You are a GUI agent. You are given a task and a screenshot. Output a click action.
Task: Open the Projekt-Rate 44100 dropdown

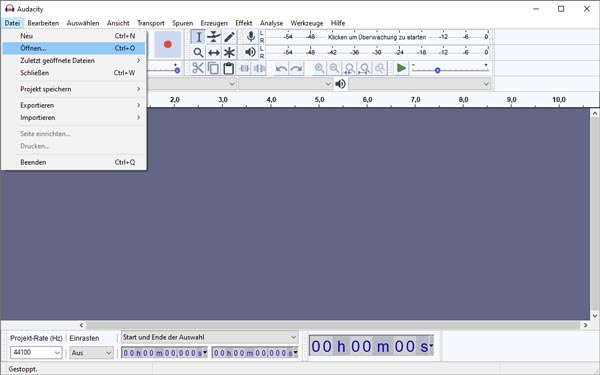[x=36, y=352]
